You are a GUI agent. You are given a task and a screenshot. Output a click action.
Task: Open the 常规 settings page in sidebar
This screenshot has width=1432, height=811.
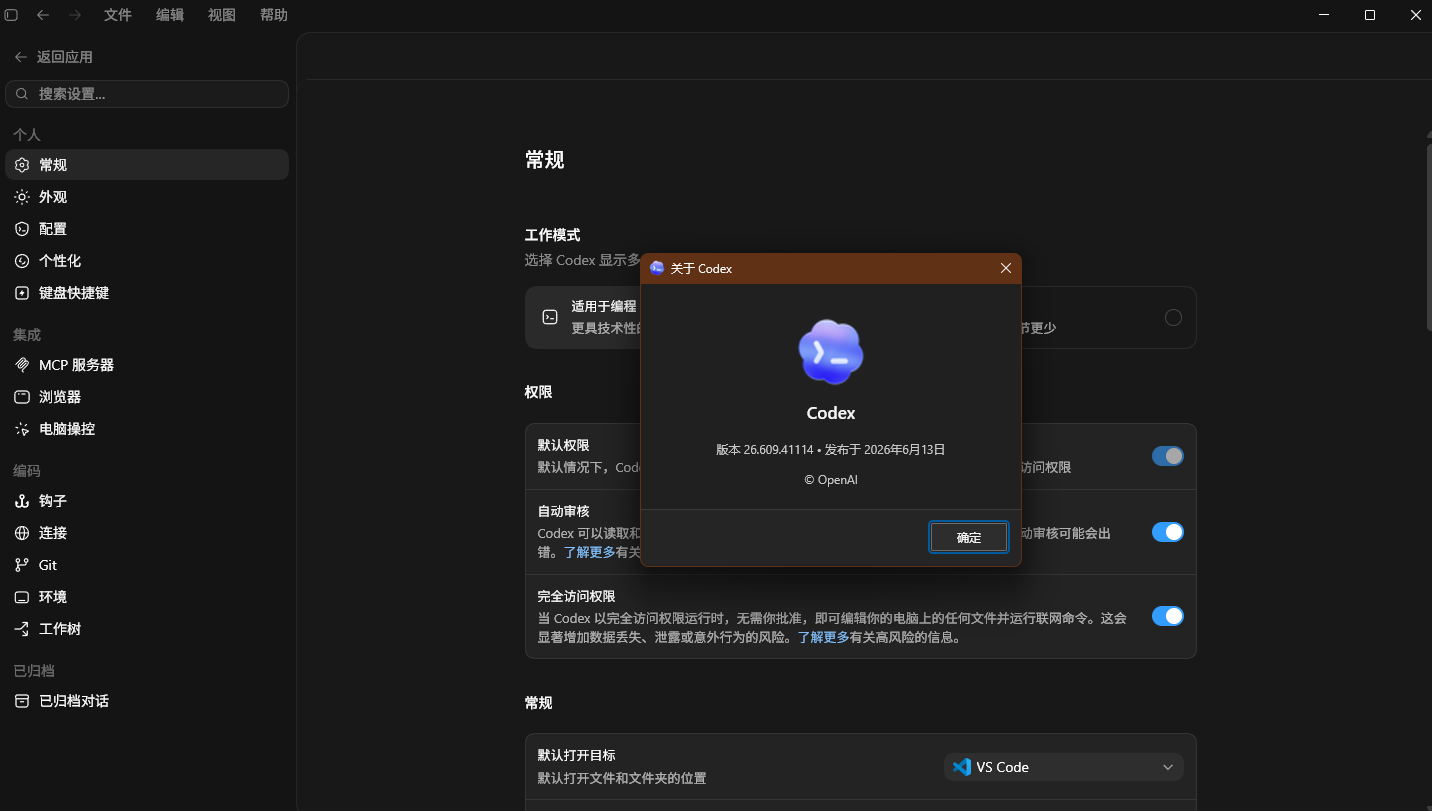[147, 165]
